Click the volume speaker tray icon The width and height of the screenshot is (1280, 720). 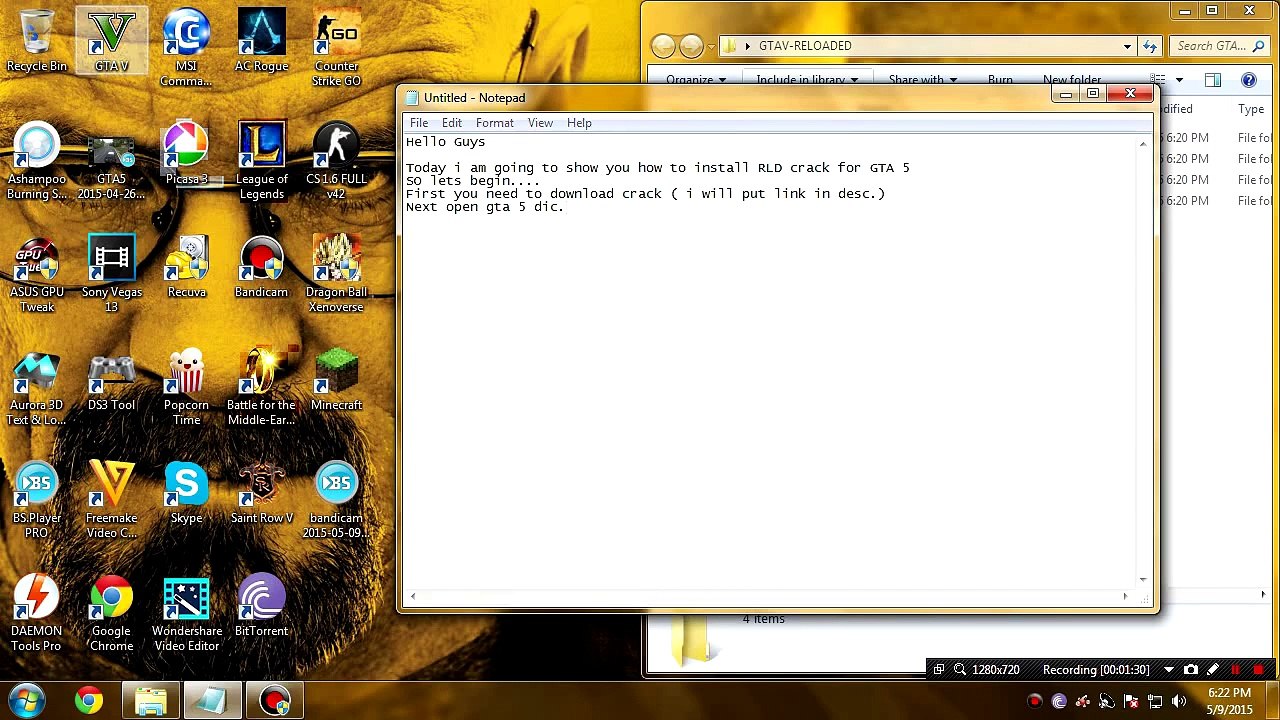point(1179,701)
